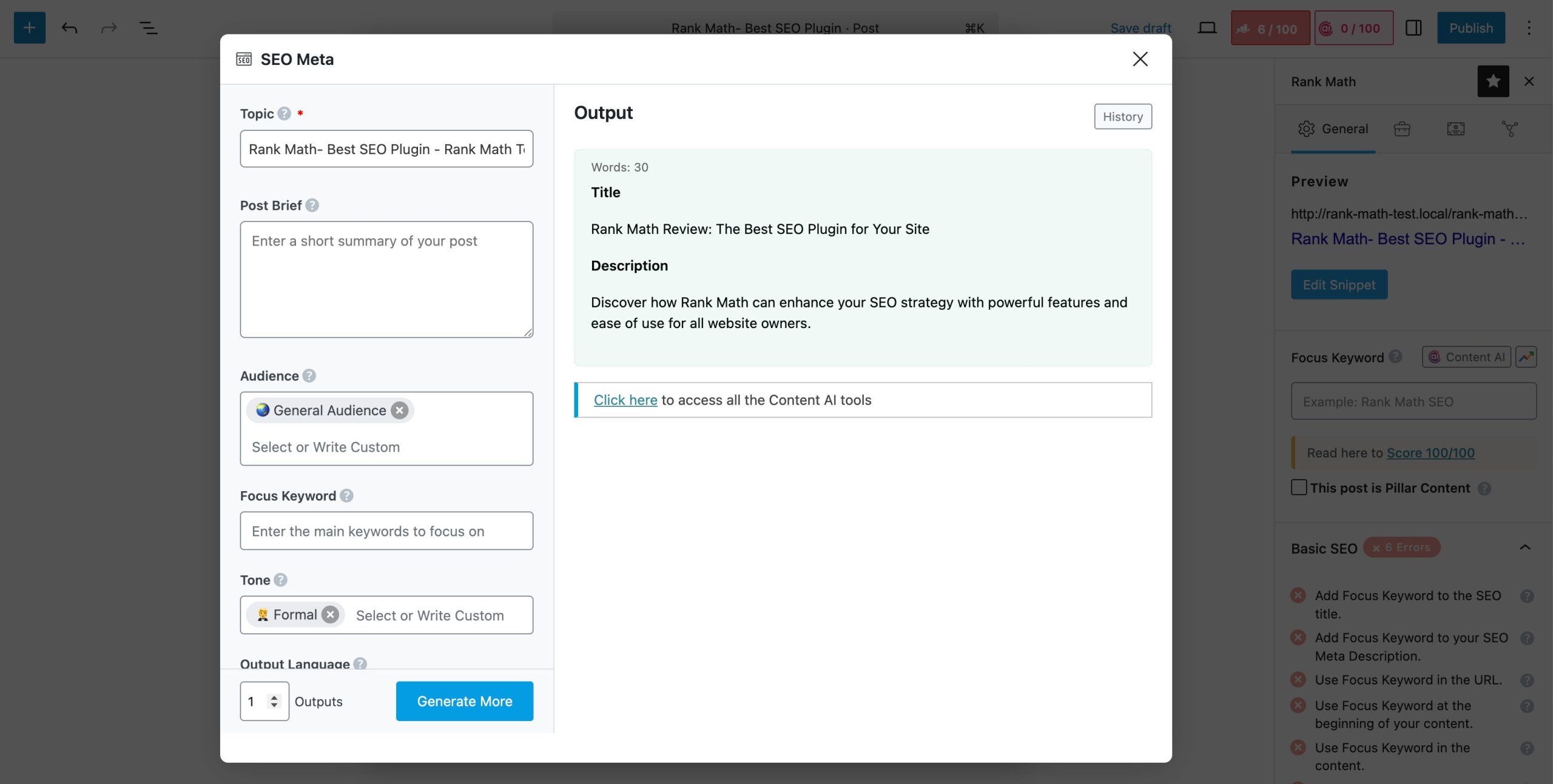Viewport: 1553px width, 784px height.
Task: Click the Generate More button
Action: point(465,702)
